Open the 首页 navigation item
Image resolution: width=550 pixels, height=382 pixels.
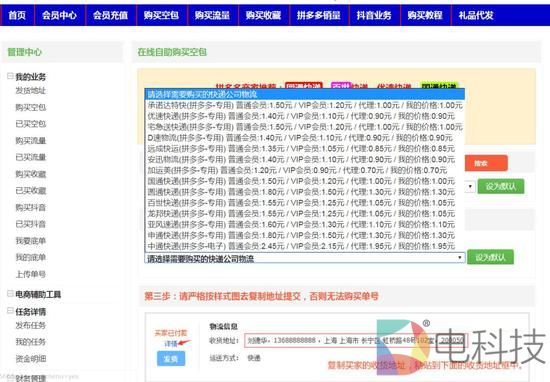coord(17,15)
